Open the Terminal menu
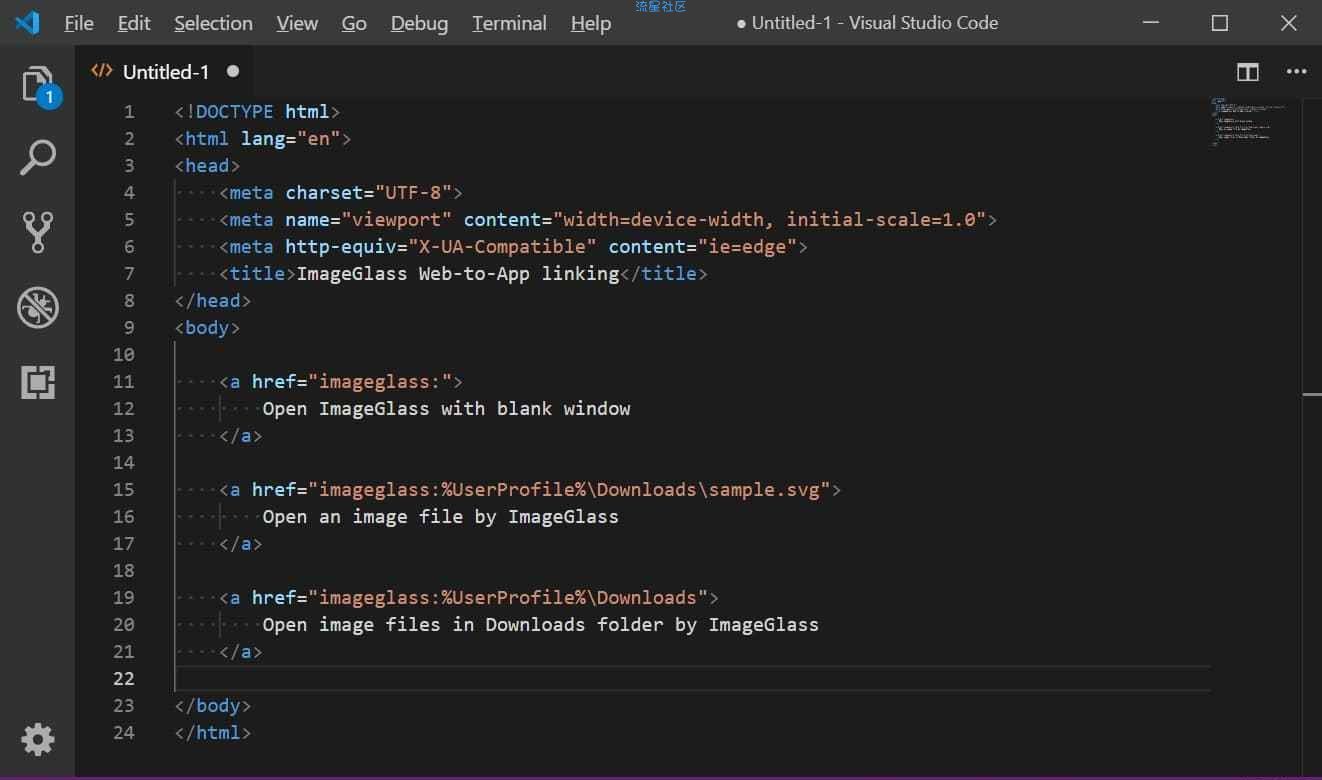The height and width of the screenshot is (780, 1322). 509,23
